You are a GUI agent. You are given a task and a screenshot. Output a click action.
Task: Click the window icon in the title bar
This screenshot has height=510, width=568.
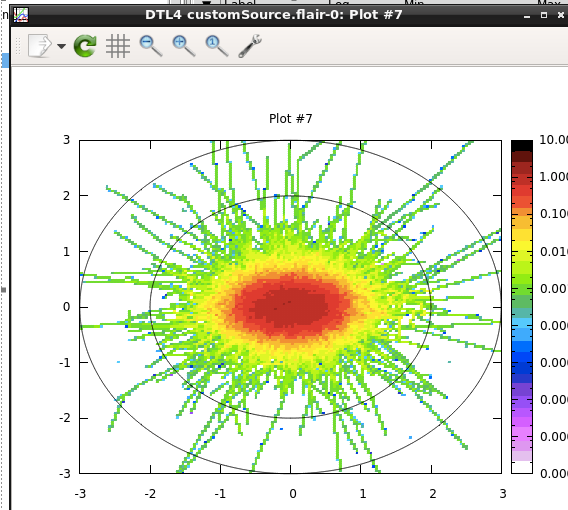coord(21,15)
